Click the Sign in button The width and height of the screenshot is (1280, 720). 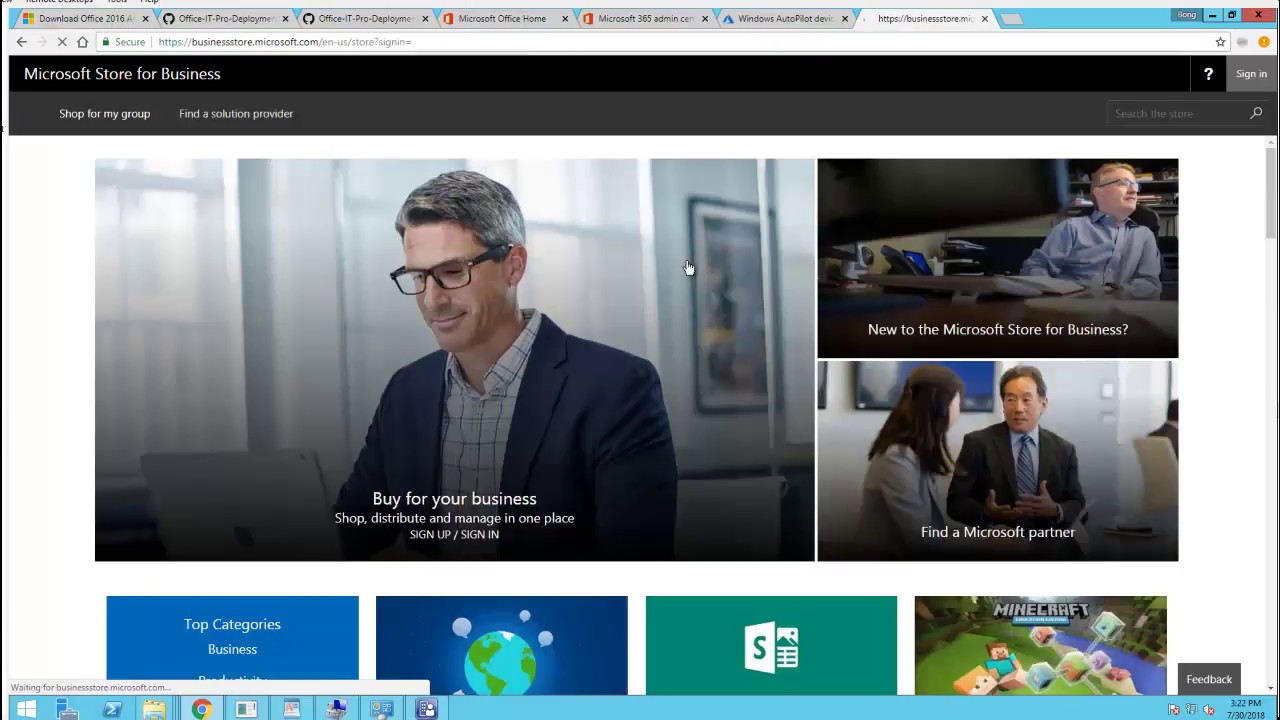[1251, 74]
